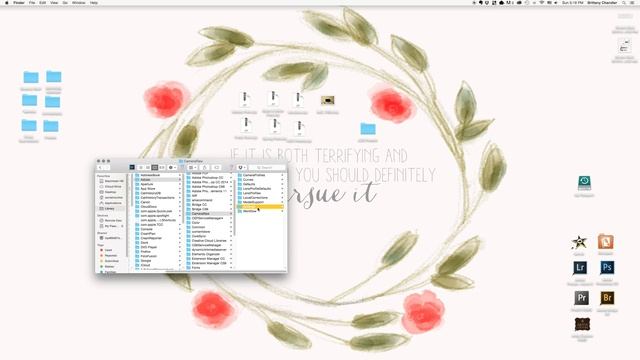Select the Extension Manager CC folder
Screen dimensions: 640x360
pos(209,258)
